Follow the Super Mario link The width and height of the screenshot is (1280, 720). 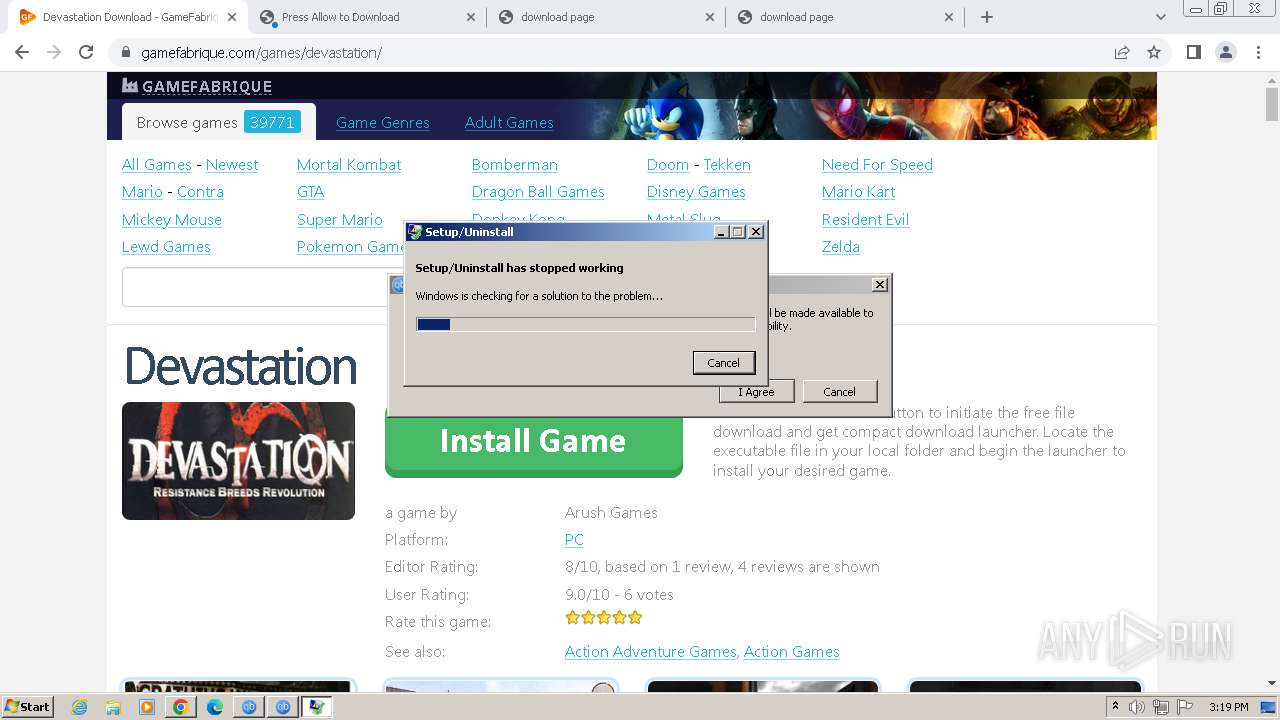[x=340, y=220]
